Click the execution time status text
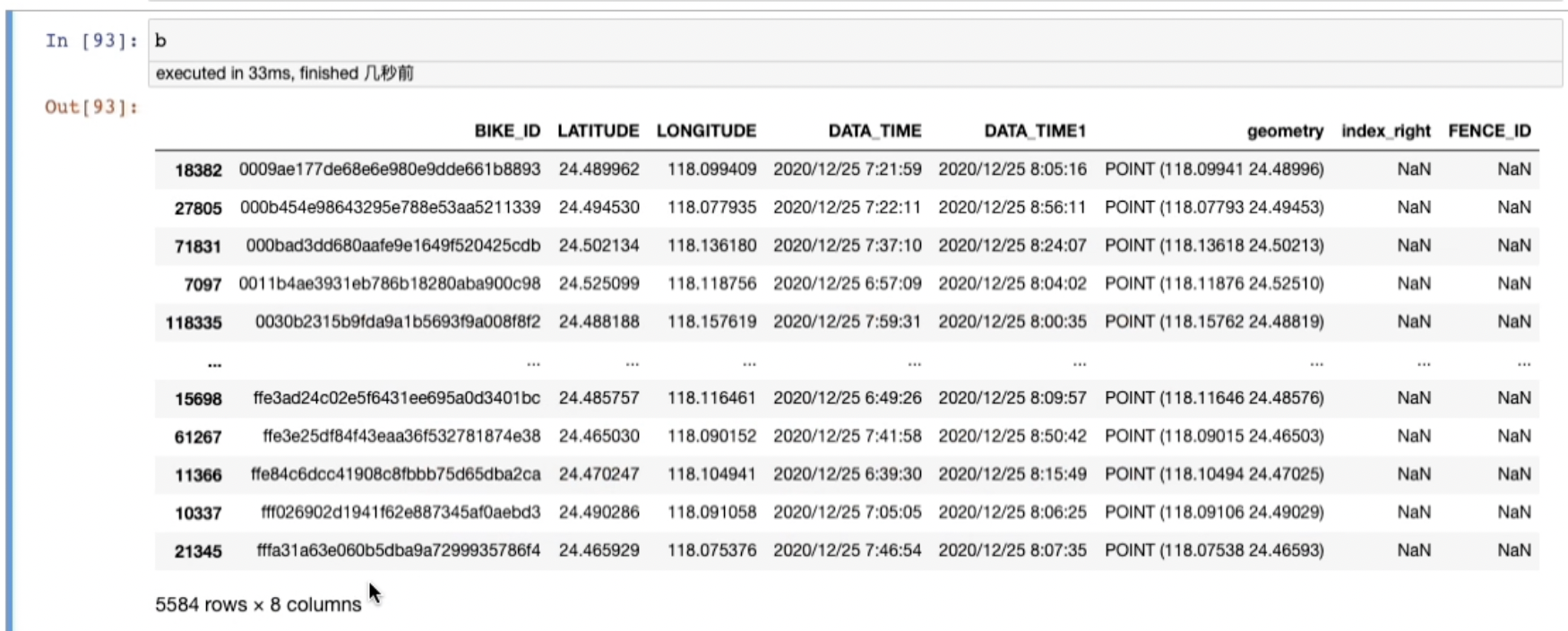 point(284,73)
